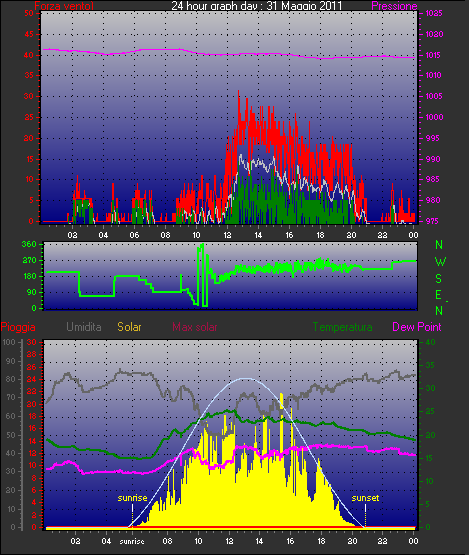Click the yellow 'sunset' marker label
The image size is (469, 555).
(365, 498)
